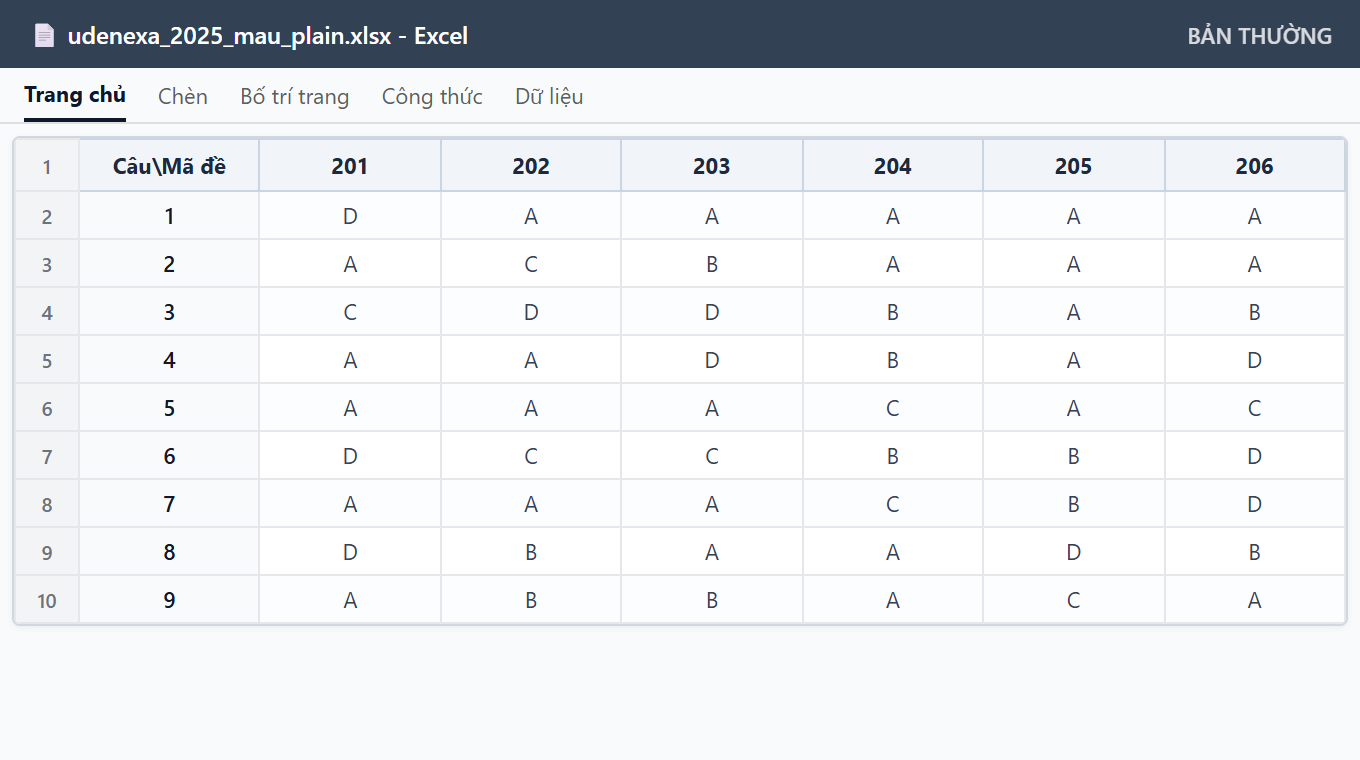Click the udenexa_2025_mau_plain.xlsx file title
The height and width of the screenshot is (760, 1360).
pos(268,36)
